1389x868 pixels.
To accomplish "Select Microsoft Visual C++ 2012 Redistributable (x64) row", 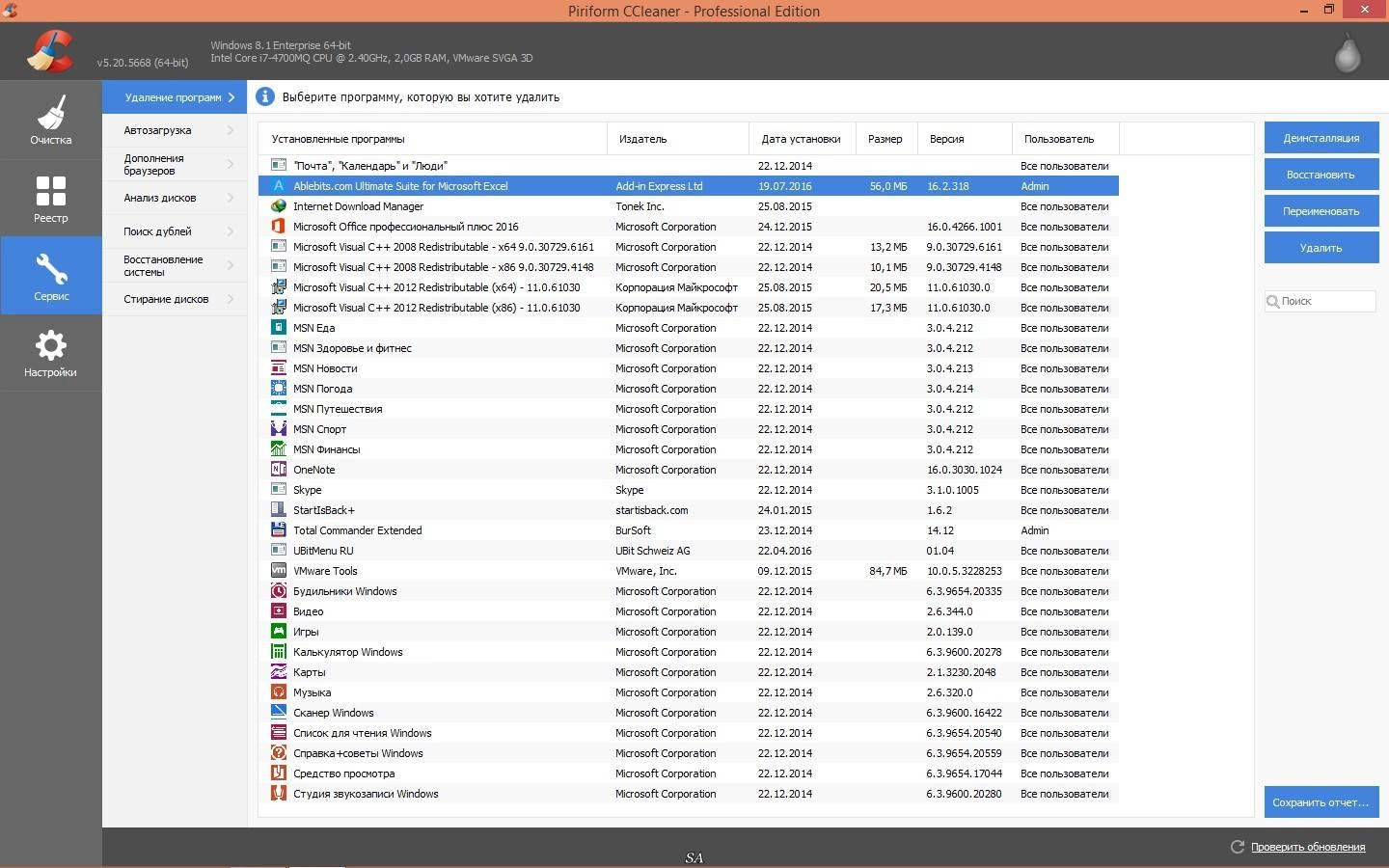I will tap(689, 287).
